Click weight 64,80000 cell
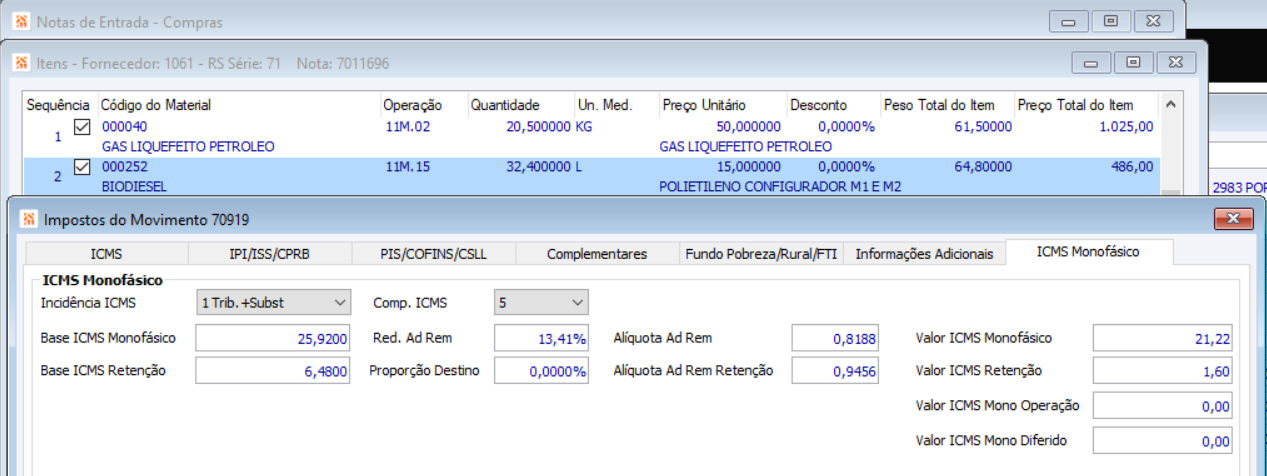The width and height of the screenshot is (1267, 476). point(983,167)
